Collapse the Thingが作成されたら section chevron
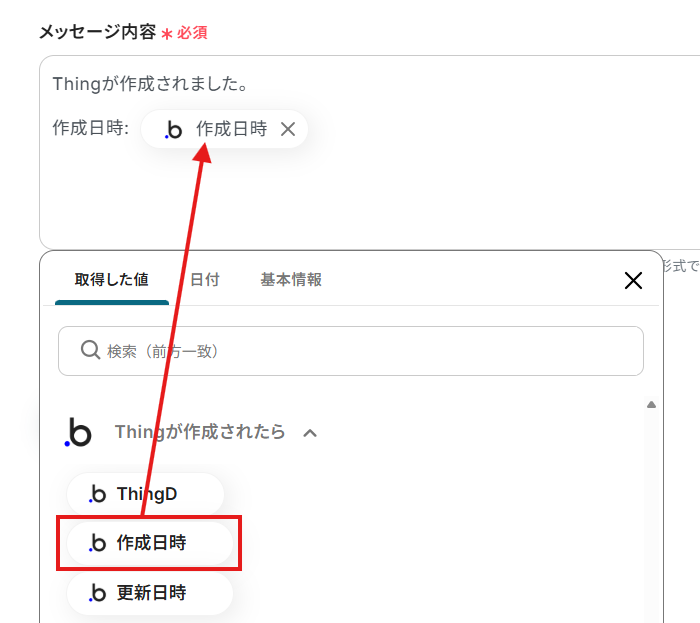Screen dimensions: 700x623 (310, 433)
